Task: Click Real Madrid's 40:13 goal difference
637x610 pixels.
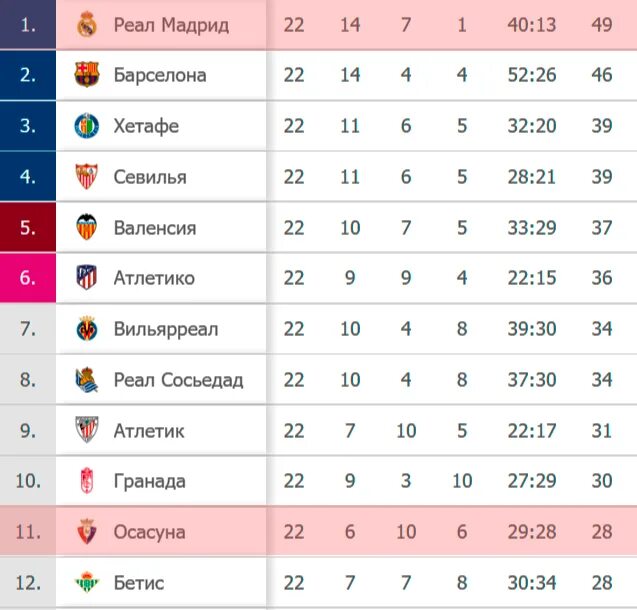Action: [x=531, y=24]
